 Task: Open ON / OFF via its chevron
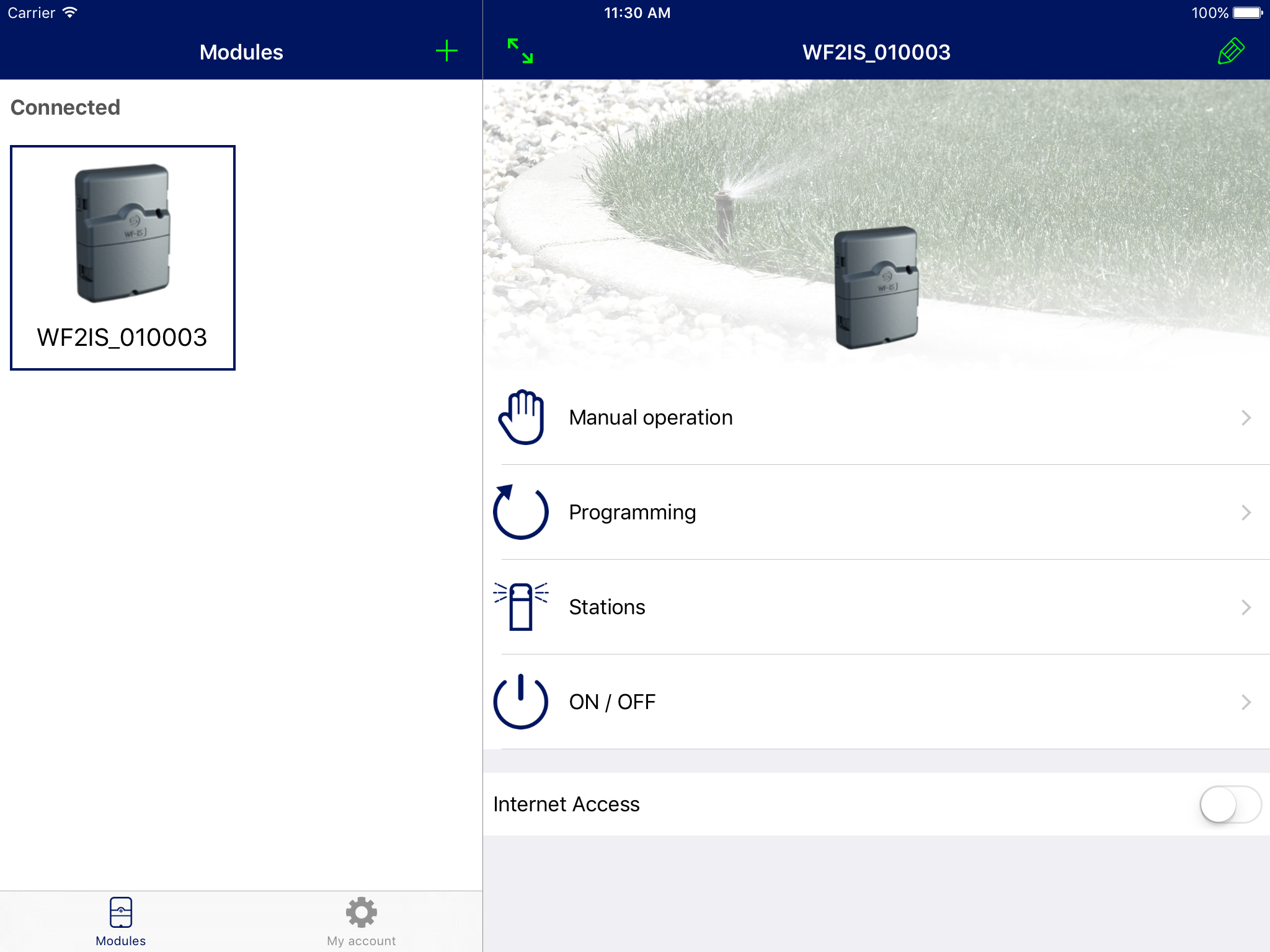[x=1246, y=702]
